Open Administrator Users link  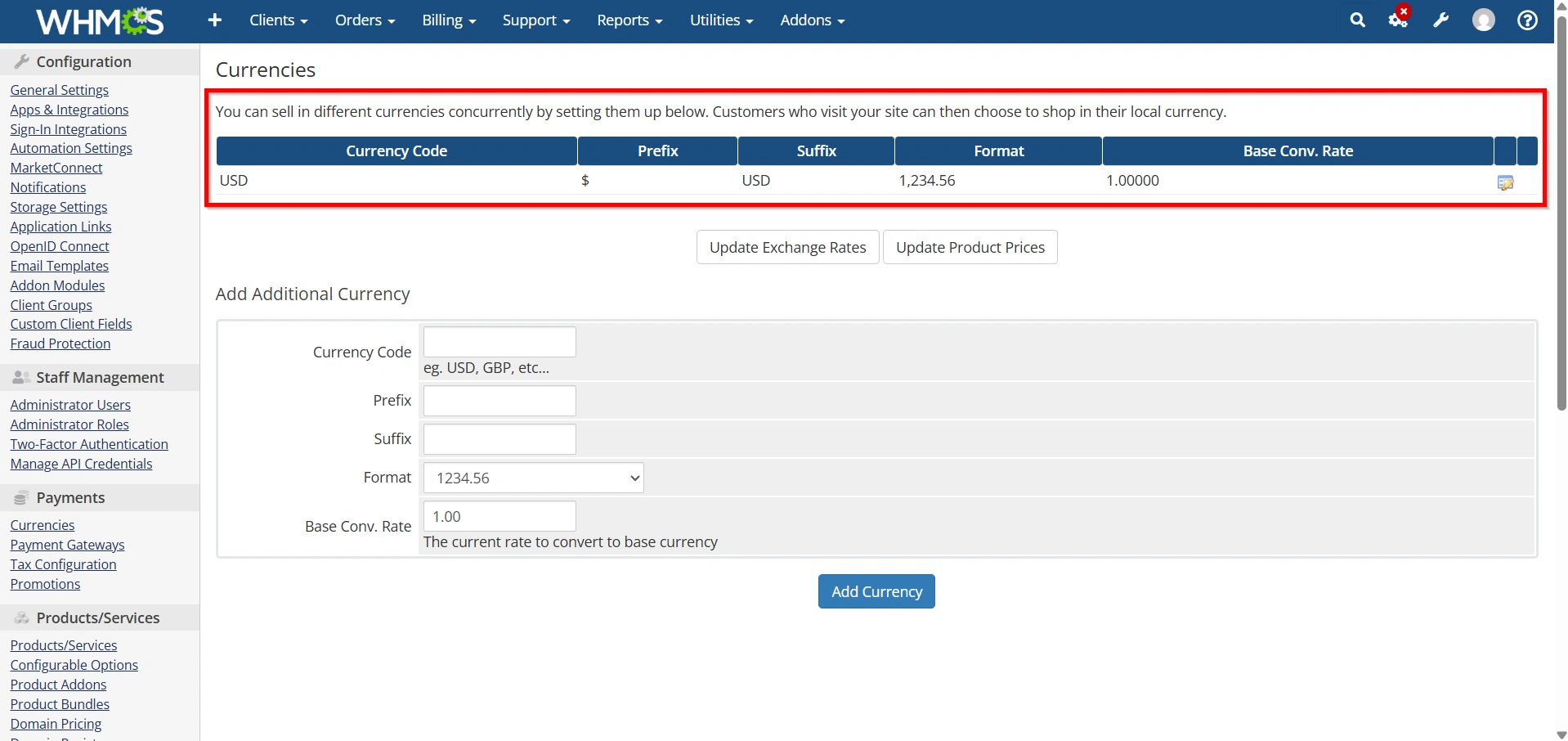pos(70,405)
